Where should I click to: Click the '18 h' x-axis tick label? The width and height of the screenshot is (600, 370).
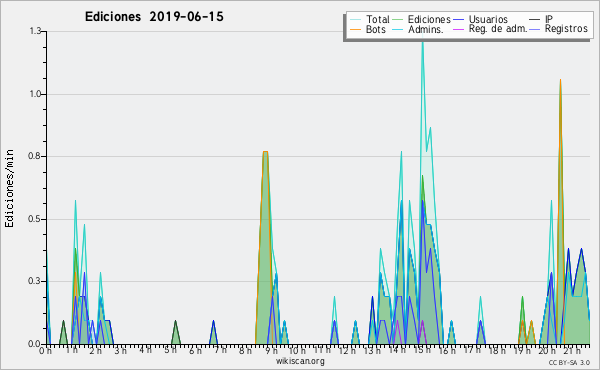[x=497, y=350]
